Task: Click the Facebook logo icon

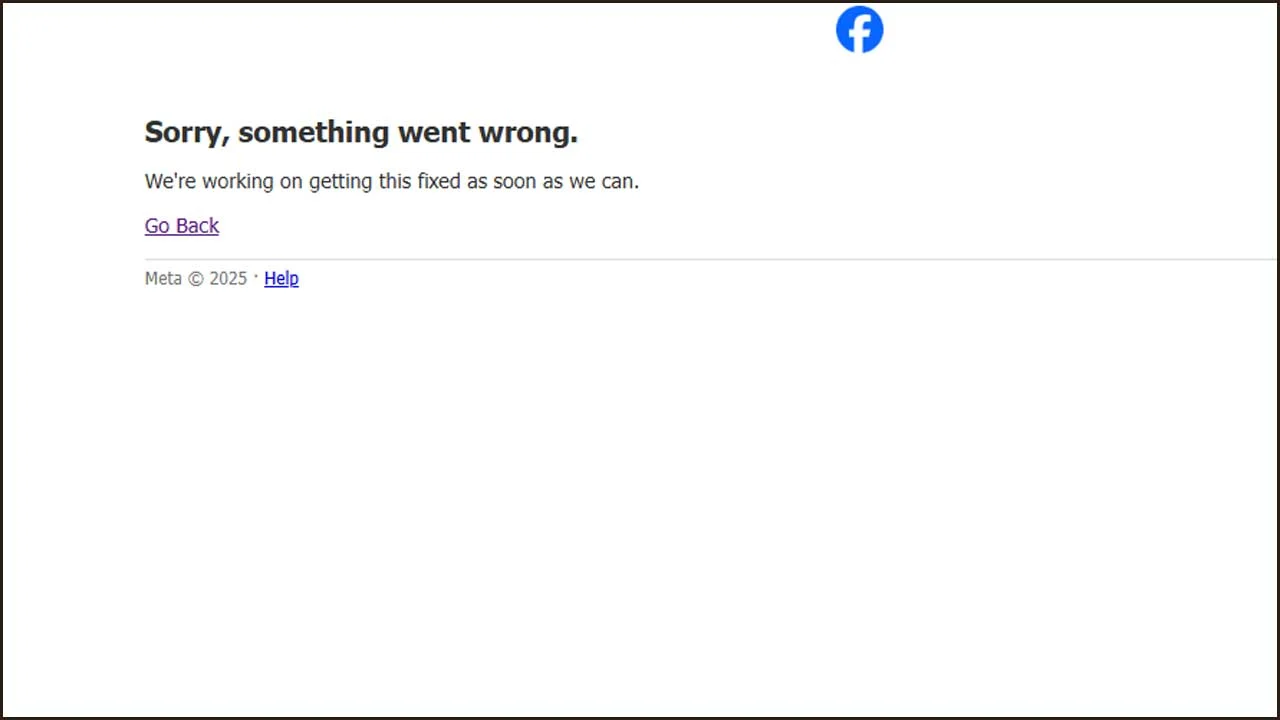Action: point(859,30)
